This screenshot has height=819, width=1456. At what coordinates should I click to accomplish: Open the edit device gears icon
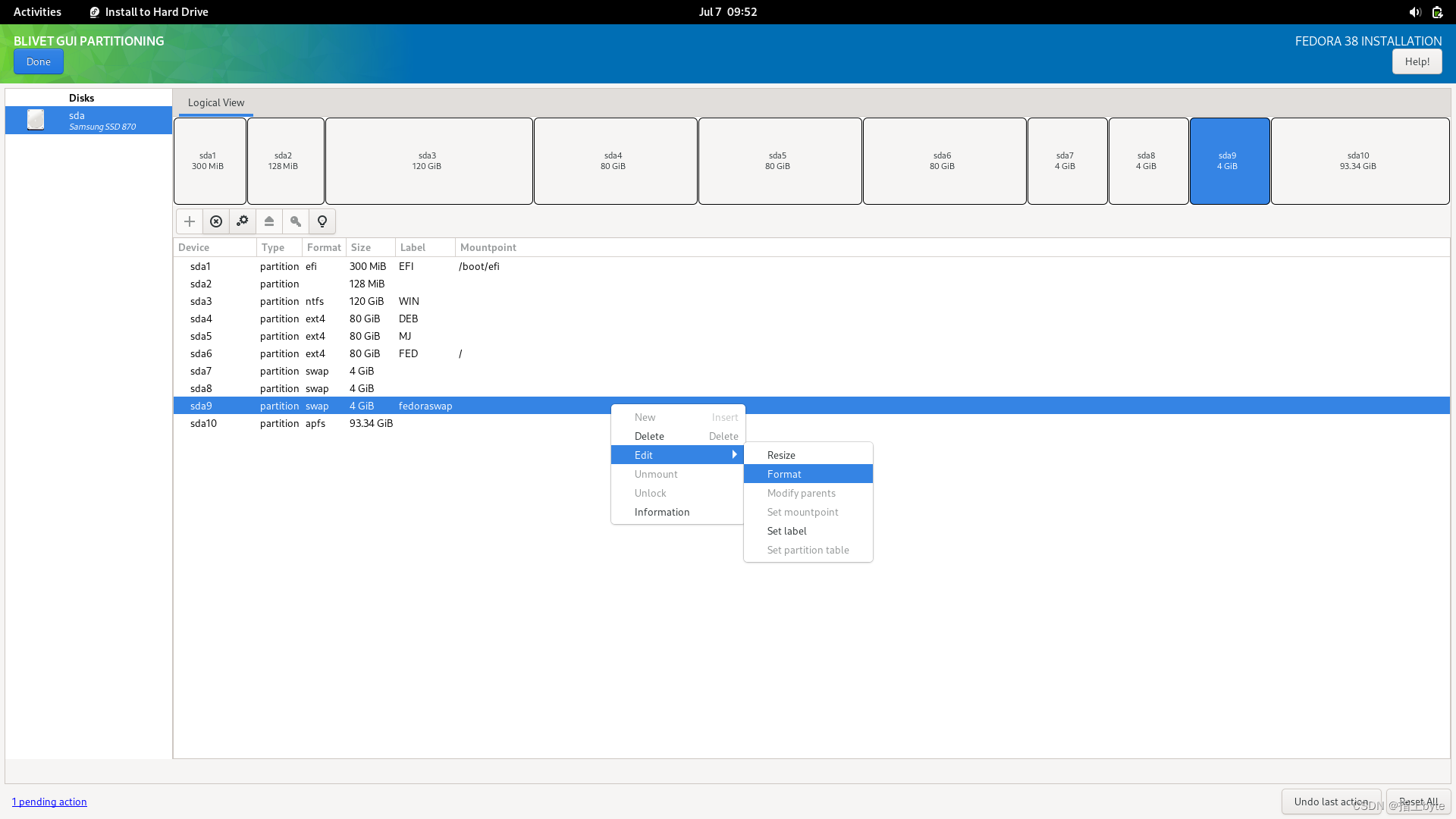pos(243,221)
